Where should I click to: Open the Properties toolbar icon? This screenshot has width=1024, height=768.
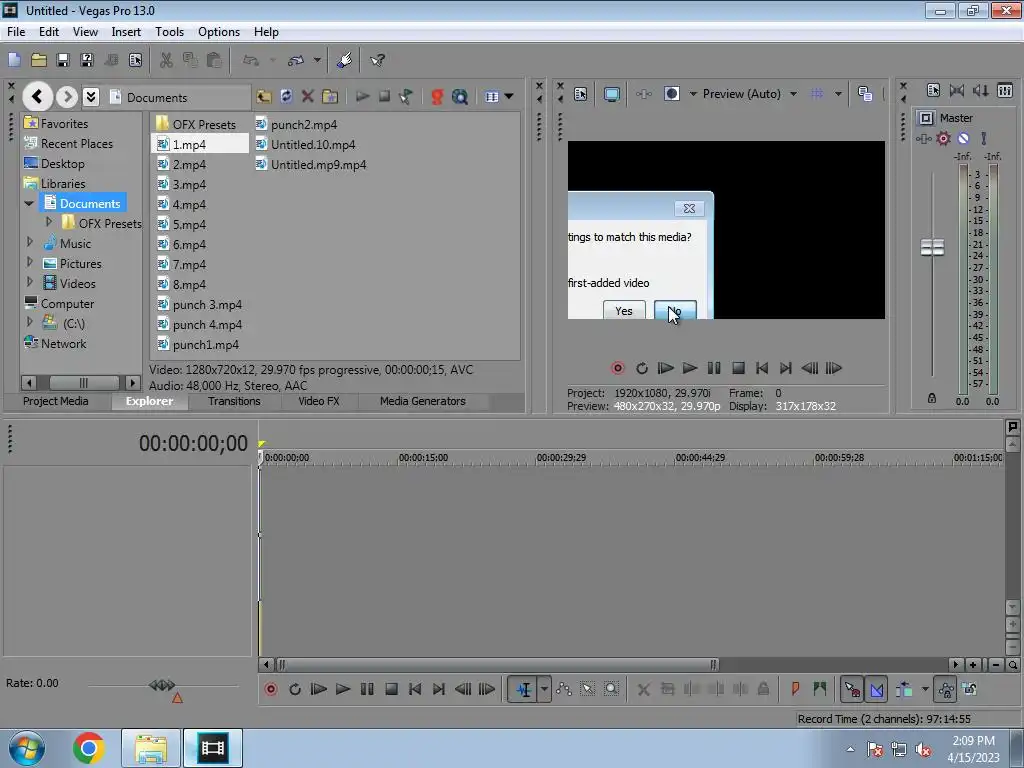pyautogui.click(x=135, y=60)
